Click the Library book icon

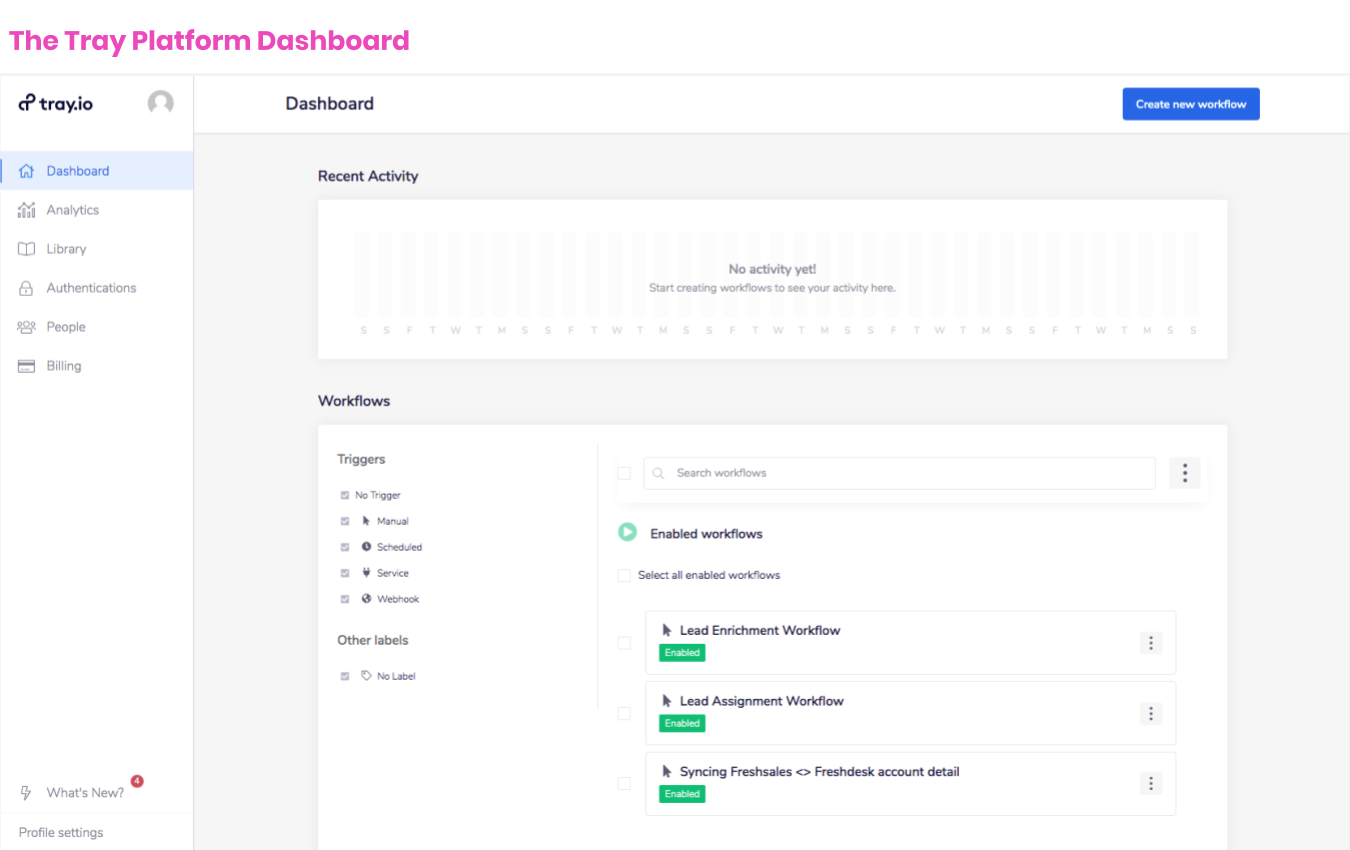click(27, 249)
